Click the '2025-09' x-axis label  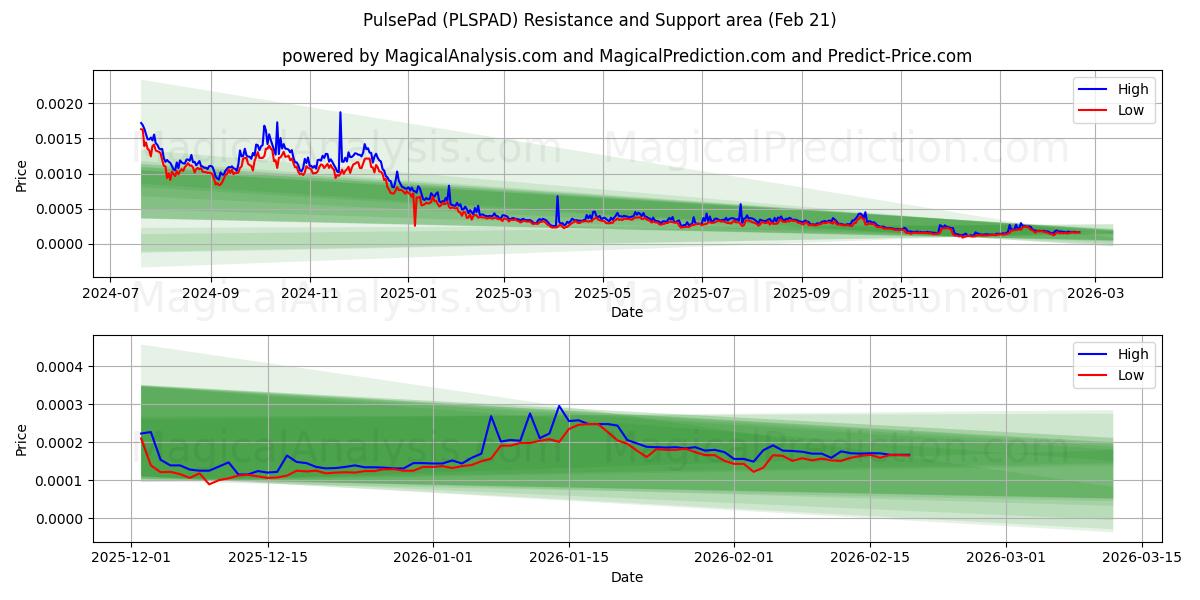[x=802, y=295]
